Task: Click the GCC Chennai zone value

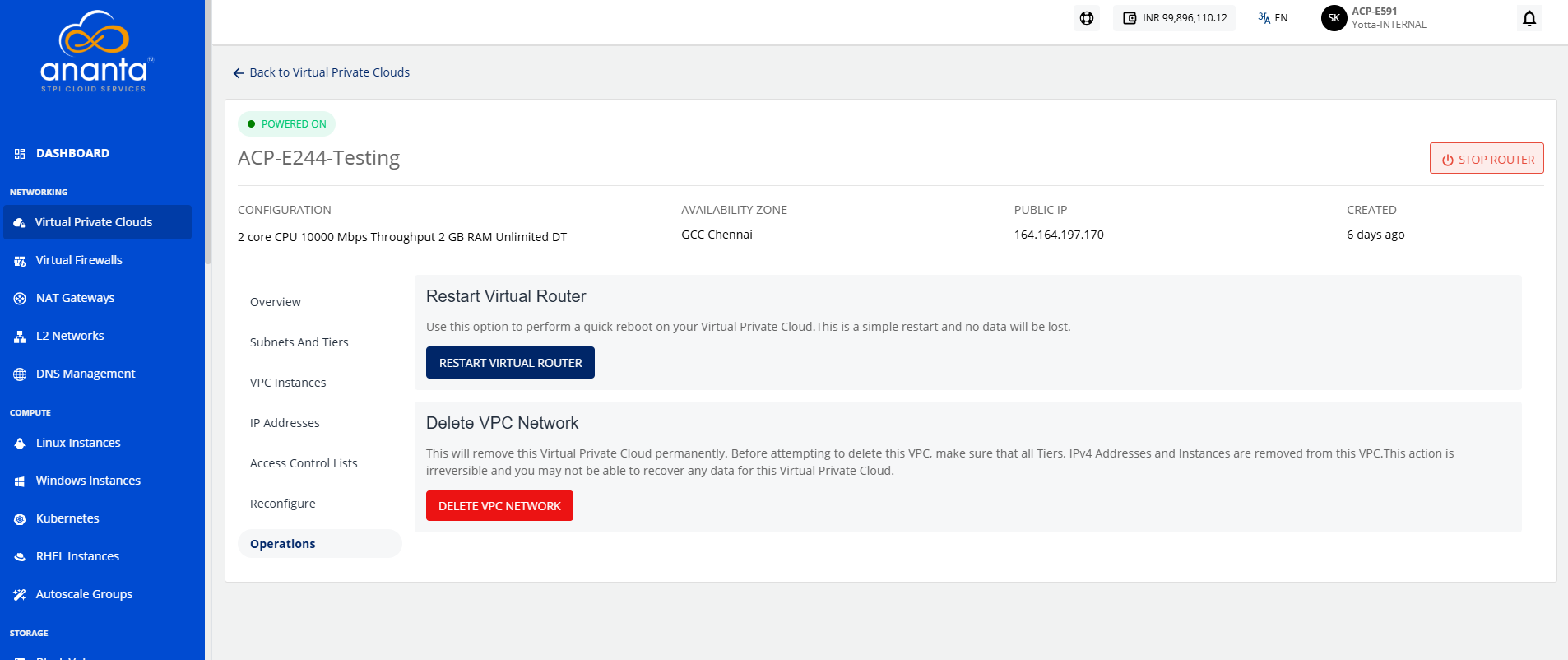Action: 717,235
